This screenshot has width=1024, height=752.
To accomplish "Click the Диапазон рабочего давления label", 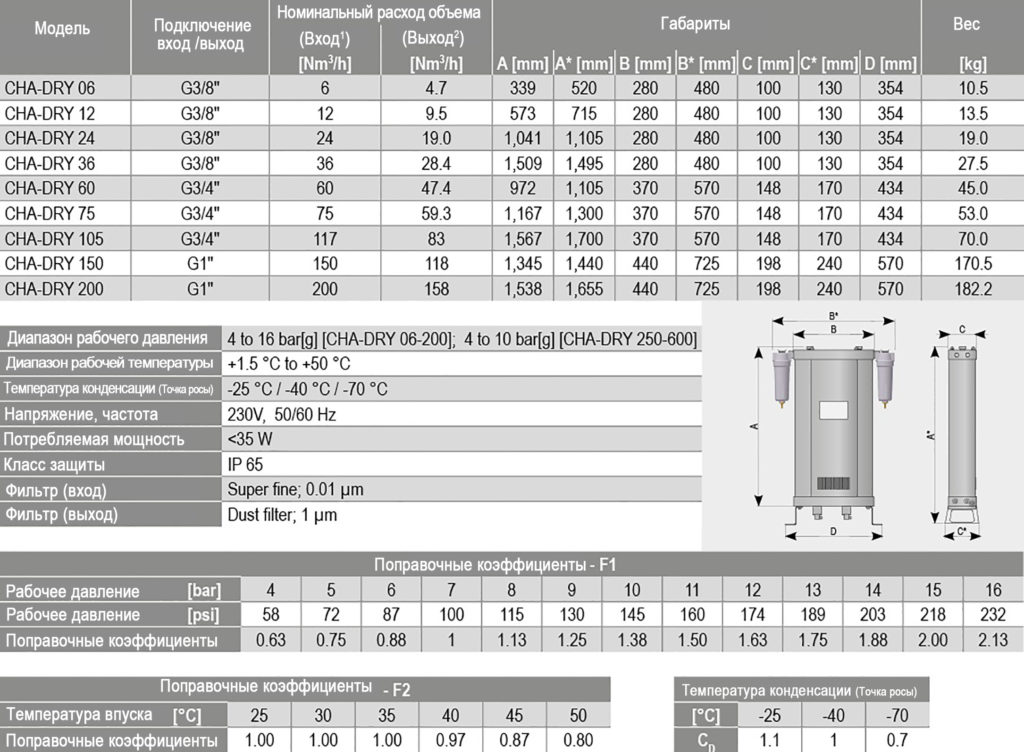I will [108, 338].
